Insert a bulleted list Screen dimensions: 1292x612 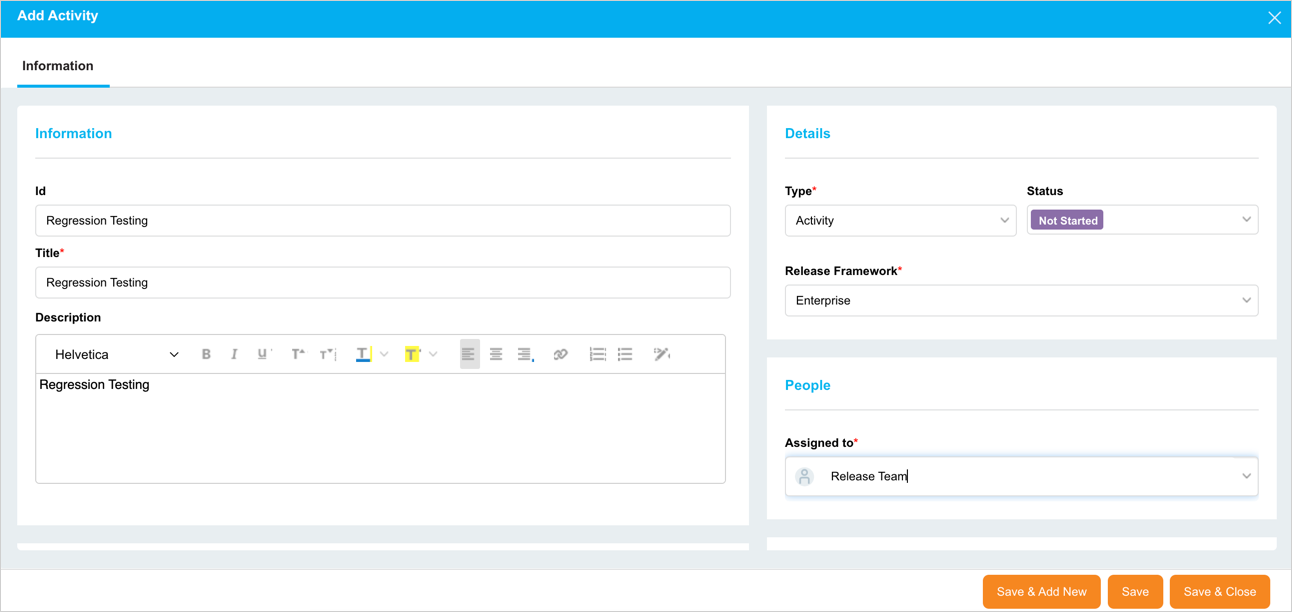pyautogui.click(x=625, y=354)
